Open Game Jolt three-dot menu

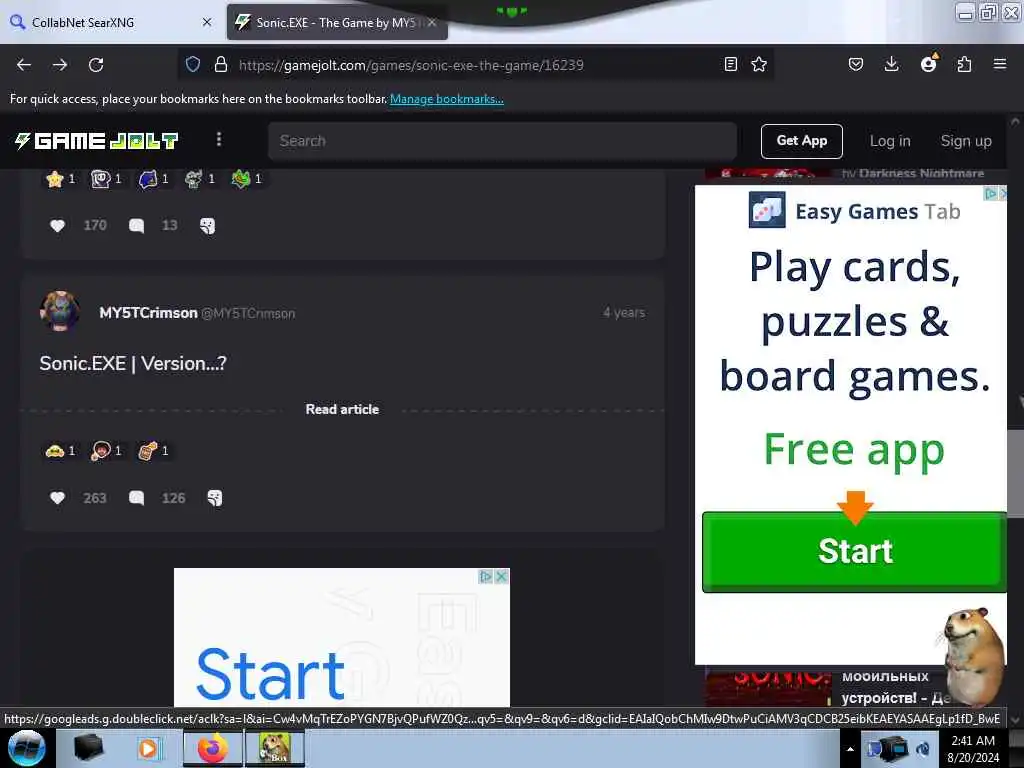(x=219, y=139)
